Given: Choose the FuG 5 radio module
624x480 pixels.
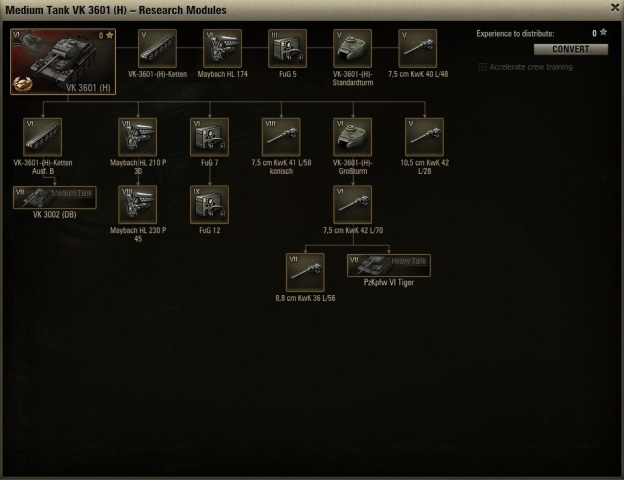Looking at the screenshot, I should tap(287, 48).
